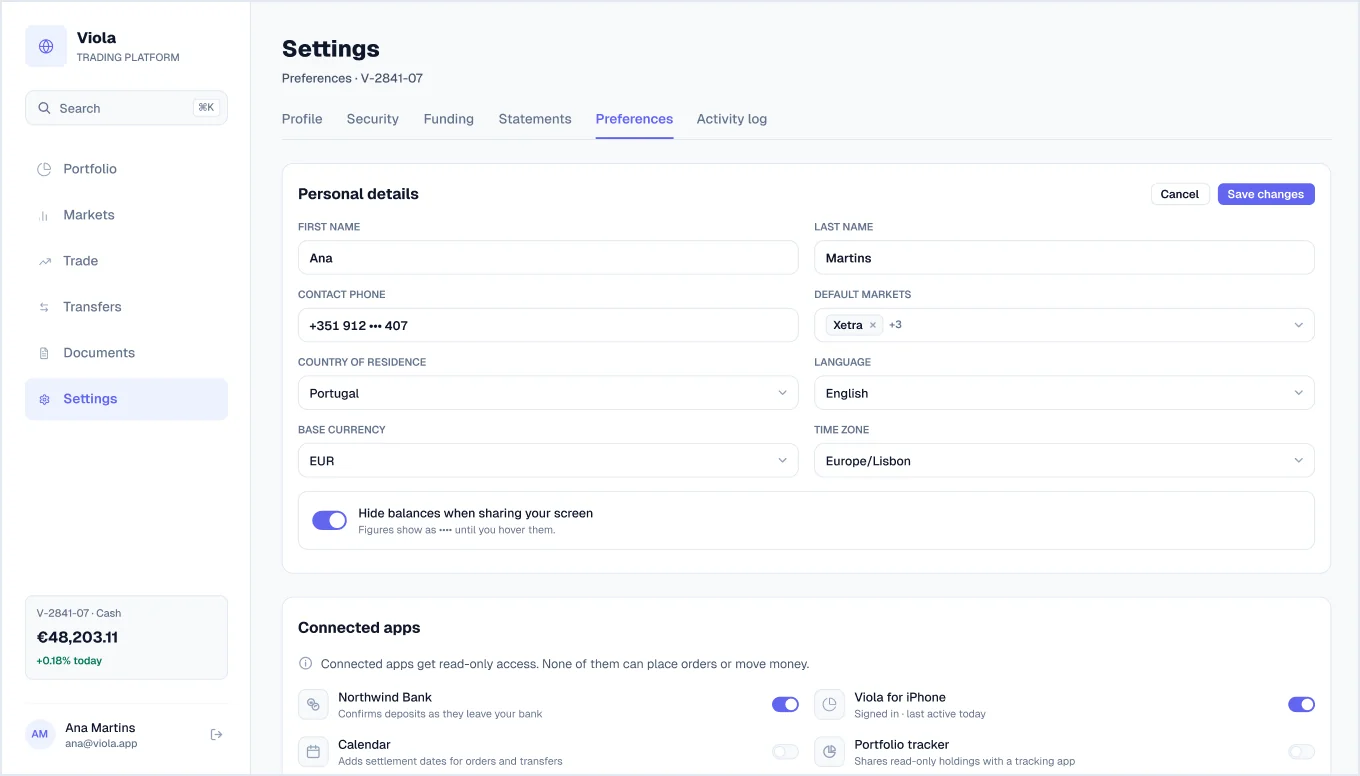Switch to the Profile tab
1360x776 pixels.
(x=302, y=119)
